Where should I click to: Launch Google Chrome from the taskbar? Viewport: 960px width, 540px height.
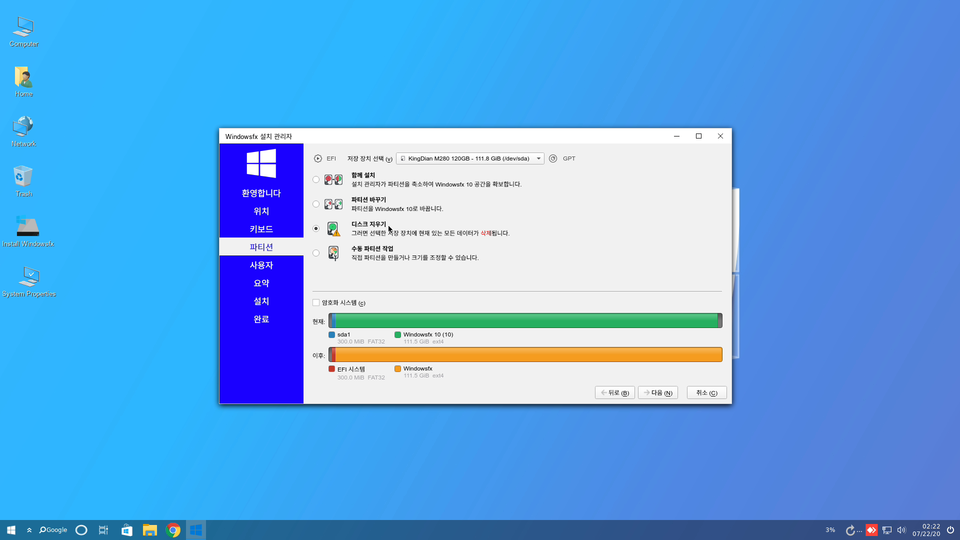173,530
